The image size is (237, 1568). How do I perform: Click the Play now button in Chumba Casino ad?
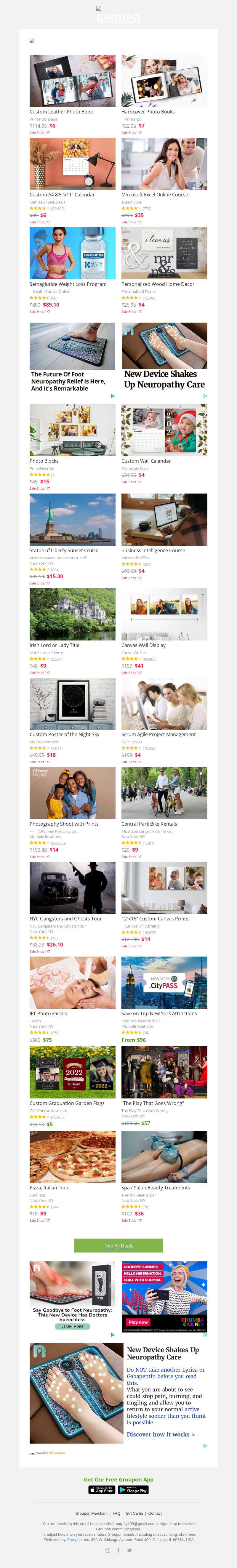(138, 1322)
